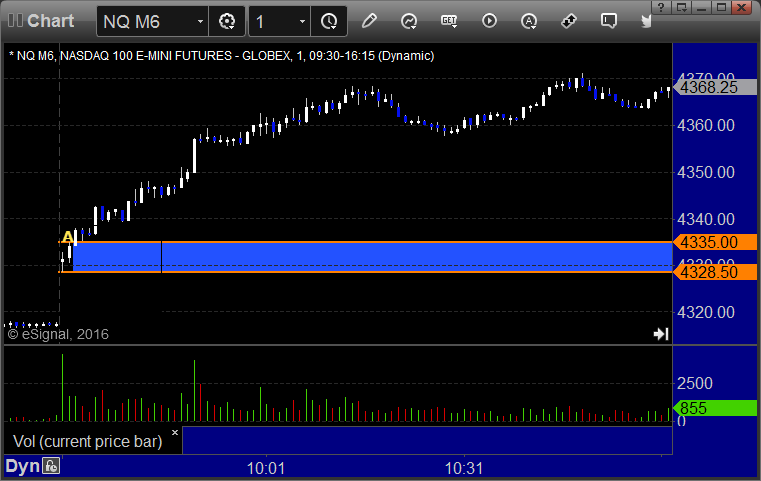
Task: Select the blue shaded price zone rectangle
Action: pyautogui.click(x=372, y=257)
